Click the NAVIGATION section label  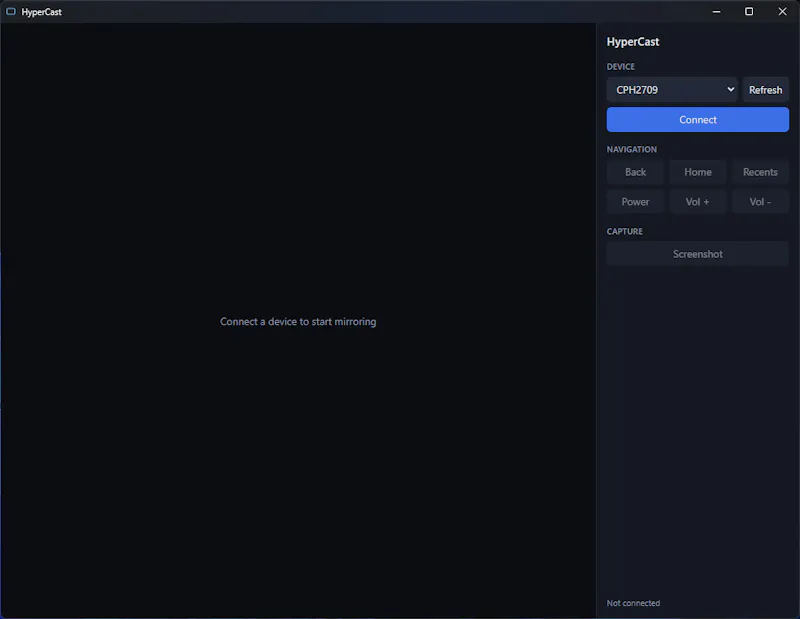click(x=632, y=150)
